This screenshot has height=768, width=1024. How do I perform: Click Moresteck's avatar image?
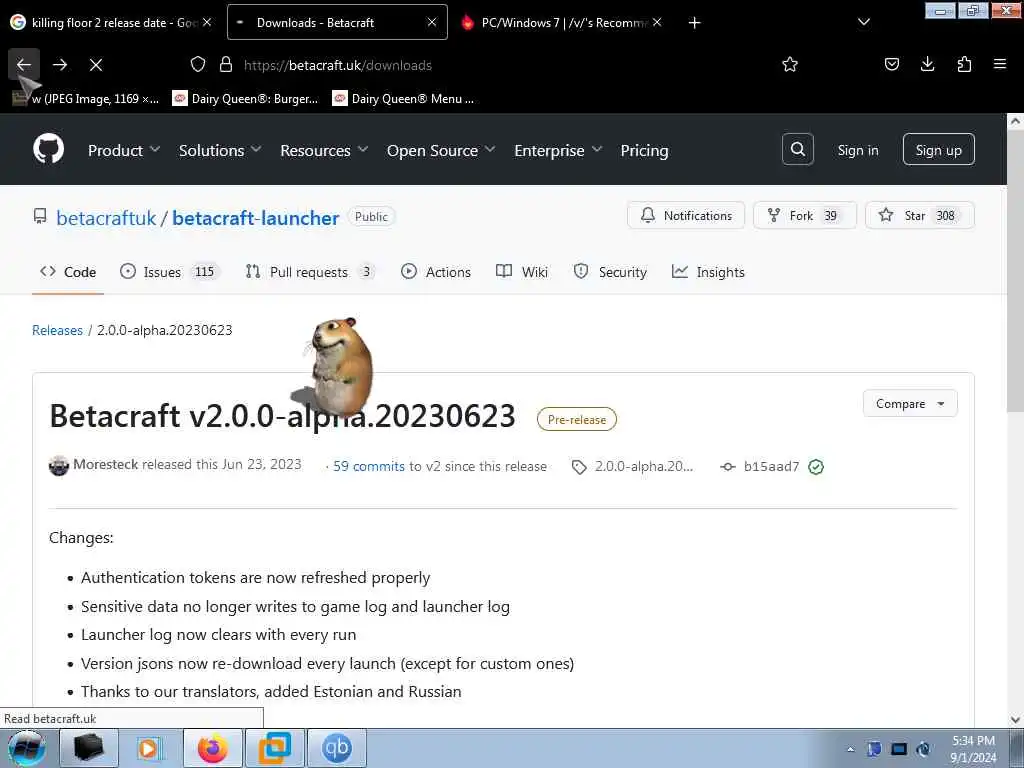(59, 466)
